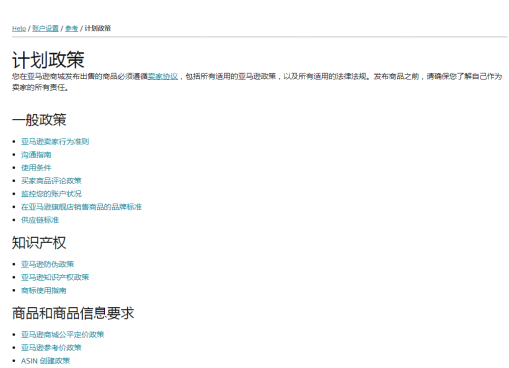Open the ASIN 创建政策 link

pos(45,361)
